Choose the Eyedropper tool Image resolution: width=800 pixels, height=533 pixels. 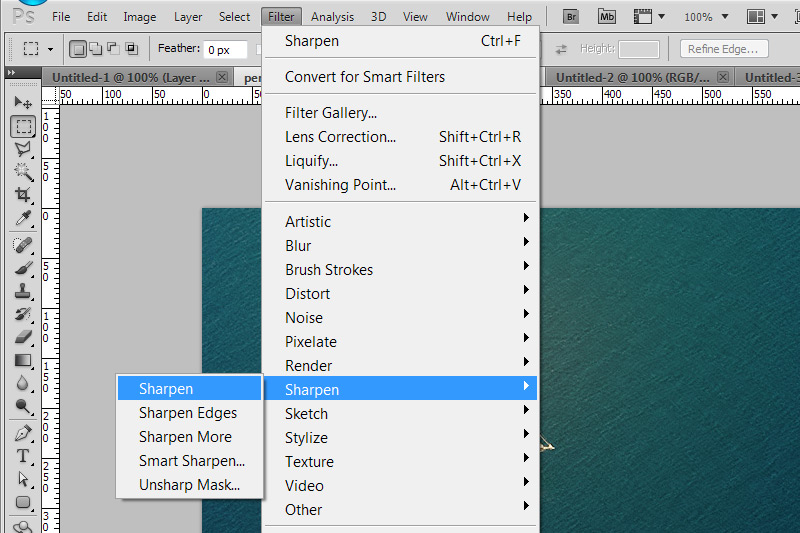tap(23, 219)
